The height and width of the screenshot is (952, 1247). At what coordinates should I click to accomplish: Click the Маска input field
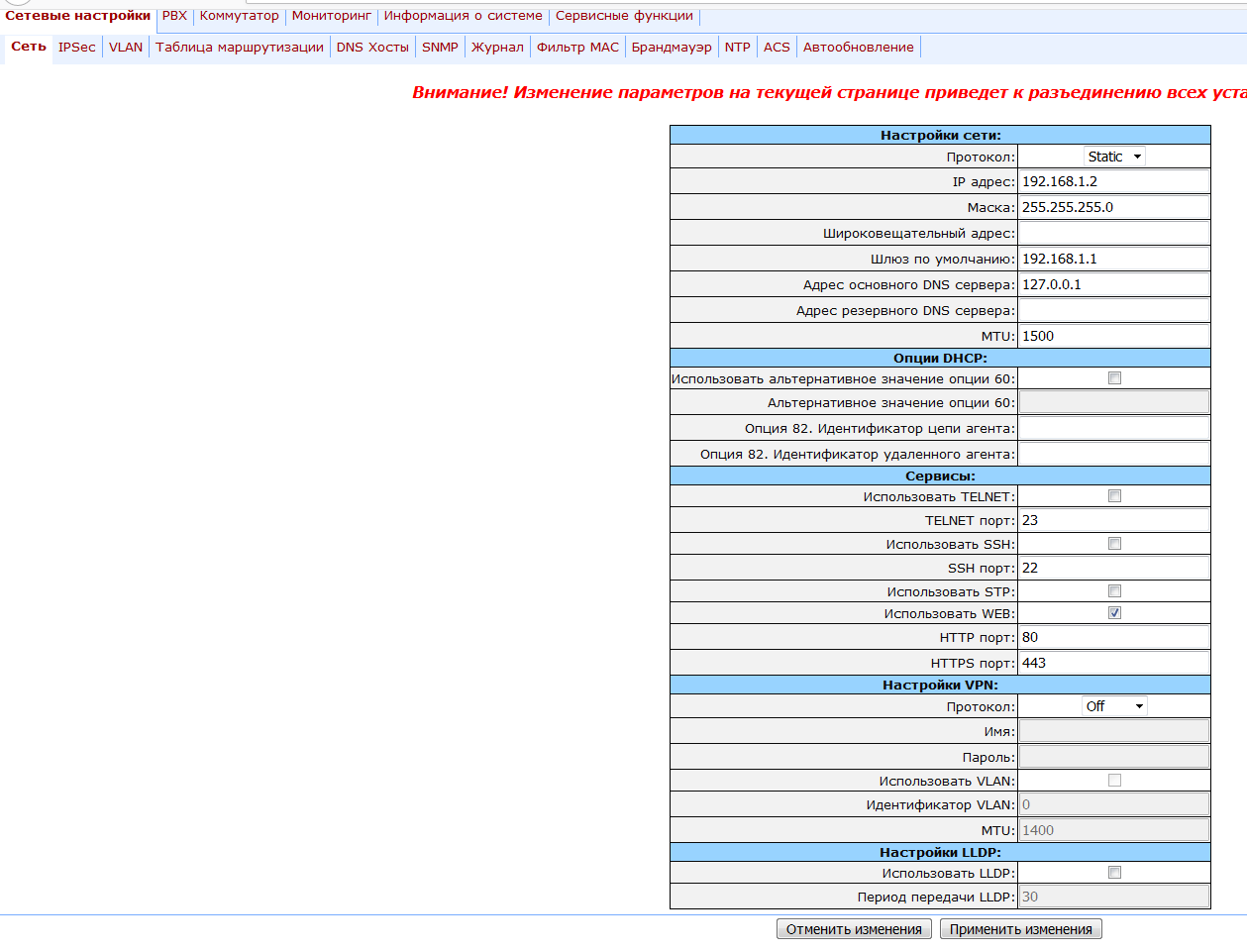point(1114,207)
